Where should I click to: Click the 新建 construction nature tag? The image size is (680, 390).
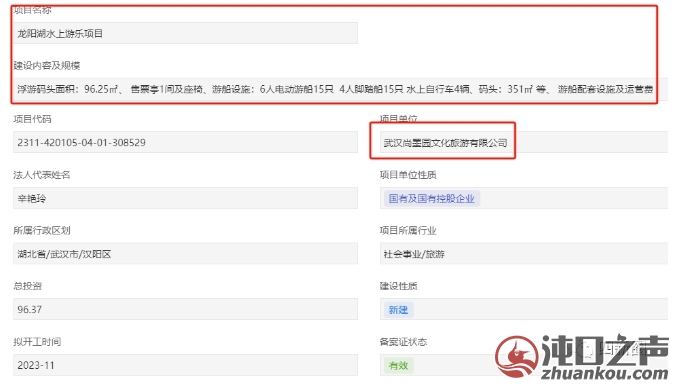pos(398,310)
